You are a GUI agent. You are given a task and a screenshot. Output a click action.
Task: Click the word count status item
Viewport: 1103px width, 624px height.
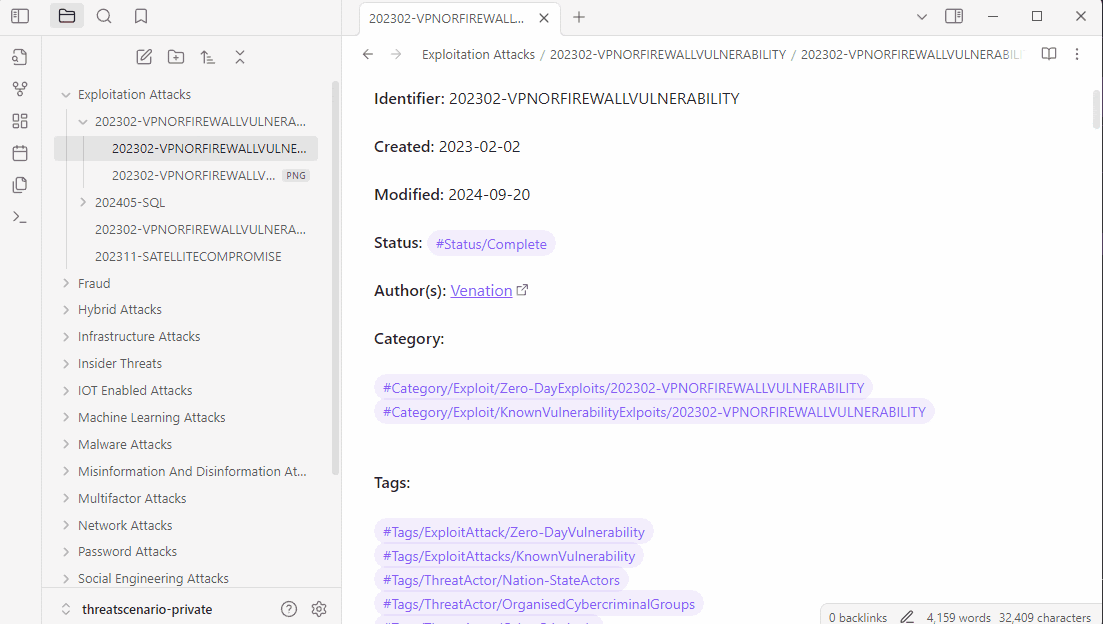(959, 617)
